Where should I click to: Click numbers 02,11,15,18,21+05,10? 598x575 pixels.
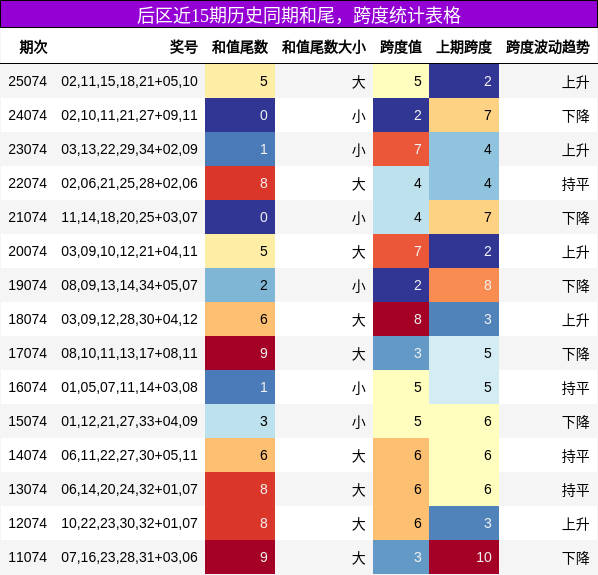tap(129, 81)
